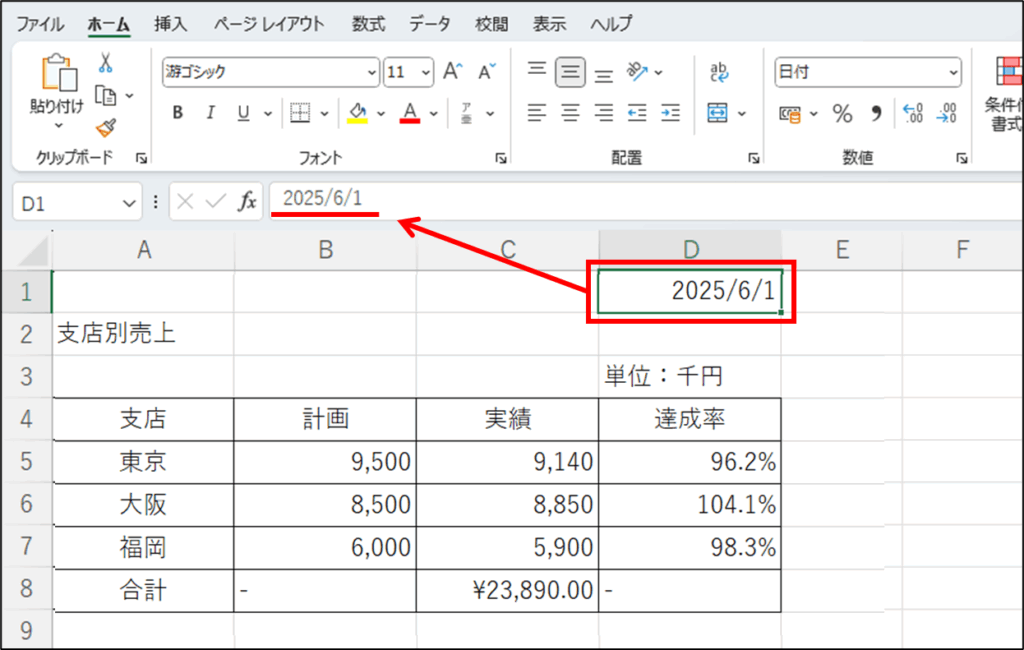Toggle Bold formatting
1024x650 pixels.
pyautogui.click(x=177, y=113)
